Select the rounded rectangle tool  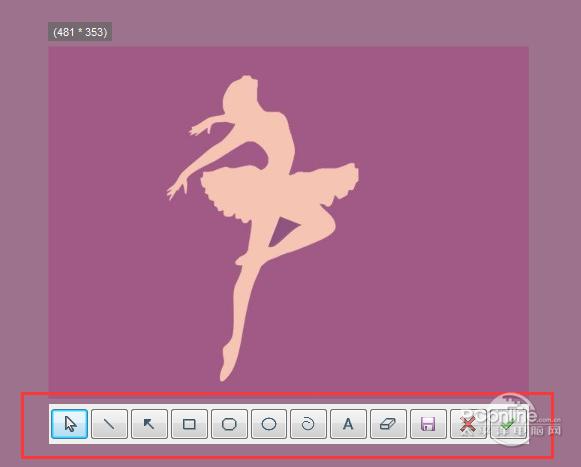click(229, 424)
